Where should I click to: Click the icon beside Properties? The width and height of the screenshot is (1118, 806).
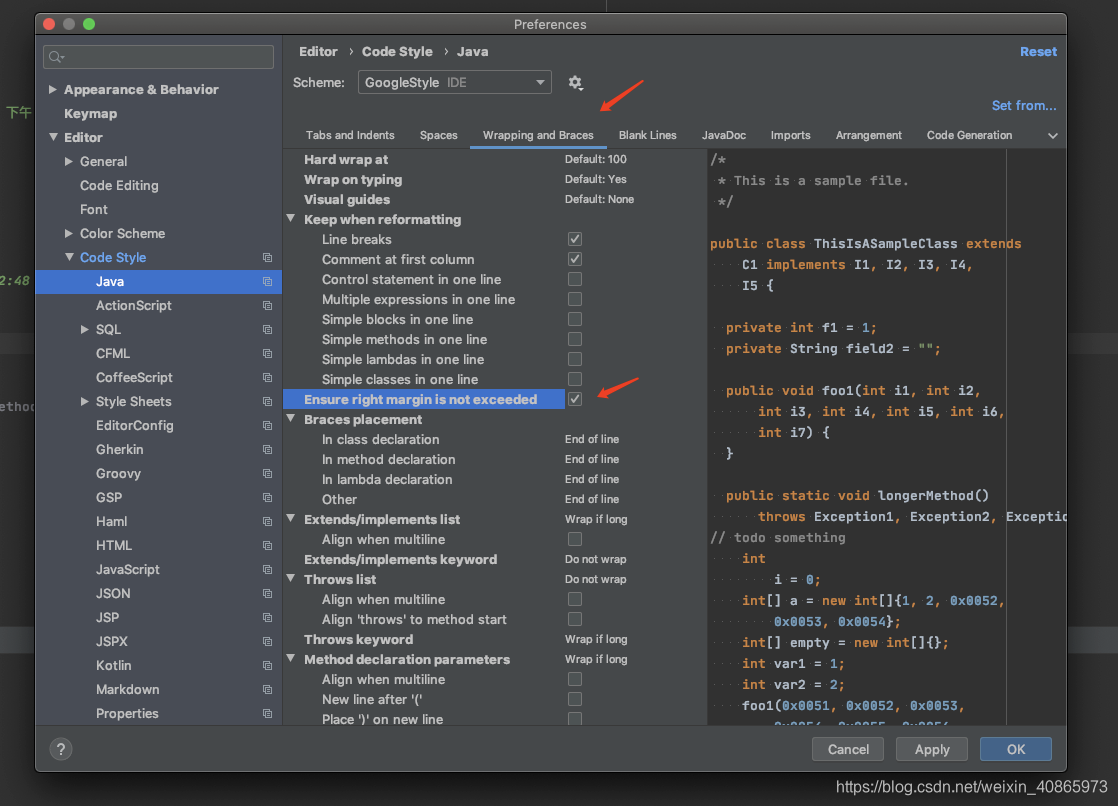point(267,713)
